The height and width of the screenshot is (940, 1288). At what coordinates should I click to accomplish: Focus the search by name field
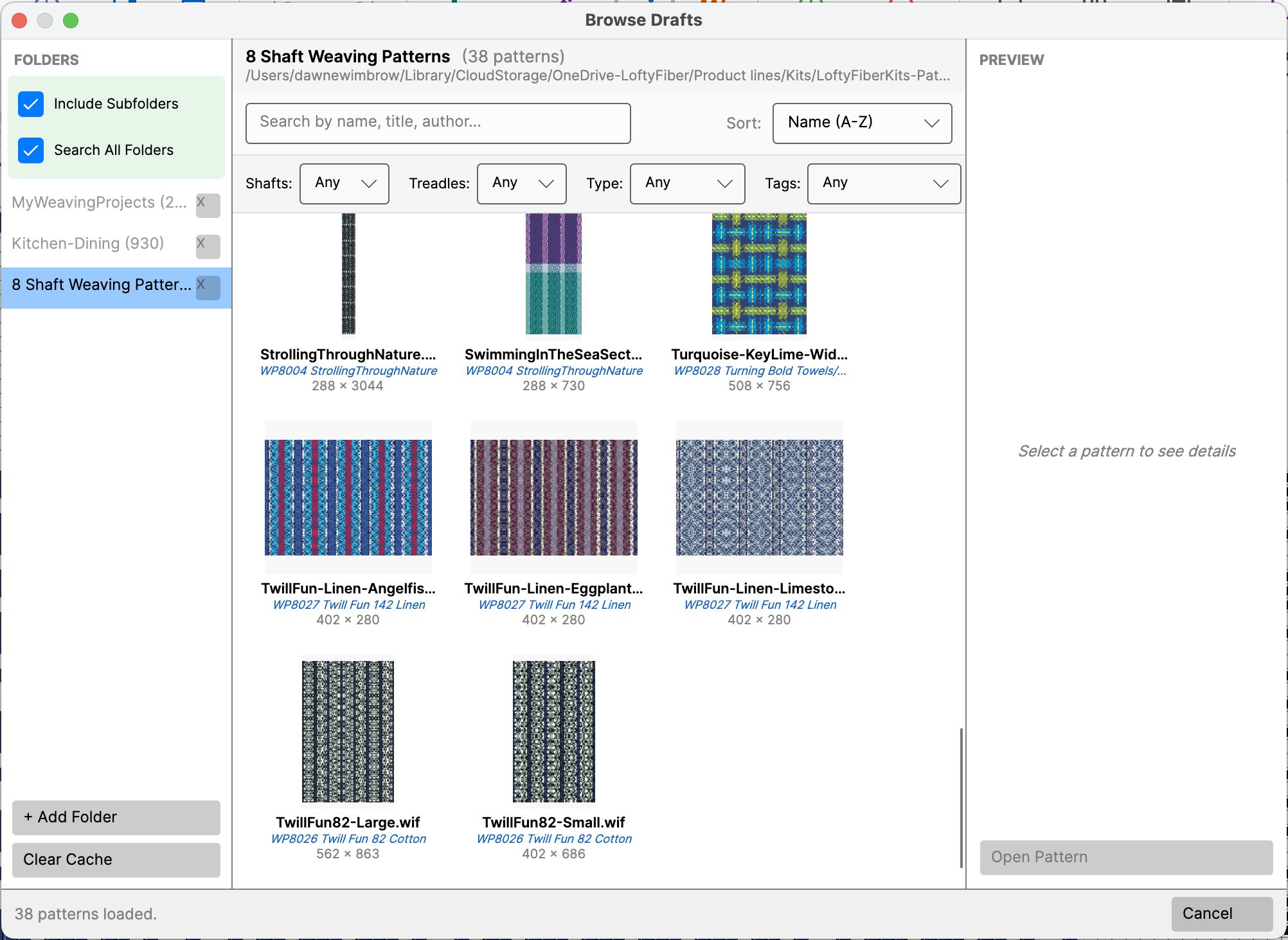(x=438, y=123)
